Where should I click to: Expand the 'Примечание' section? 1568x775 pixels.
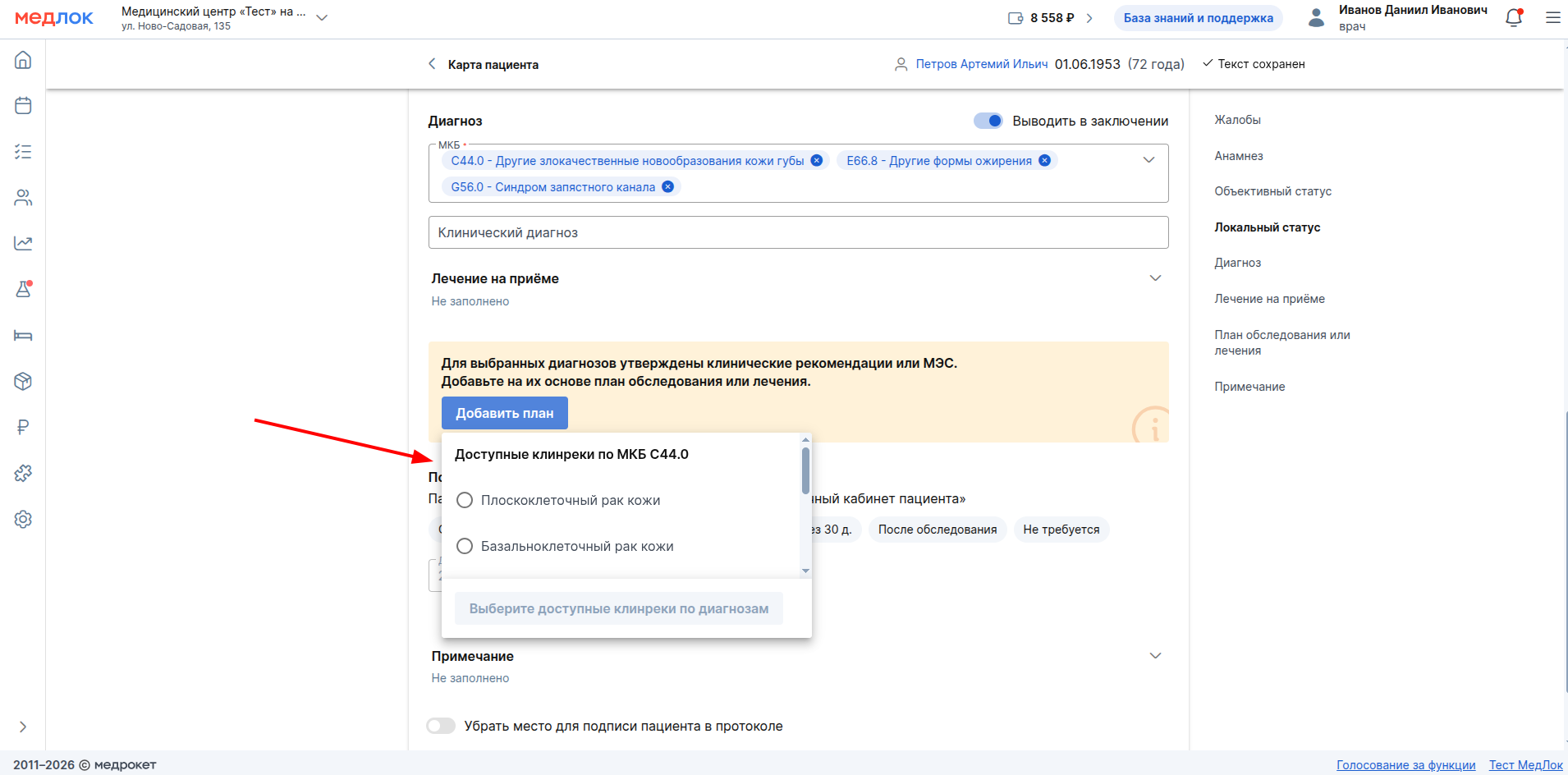(1155, 656)
